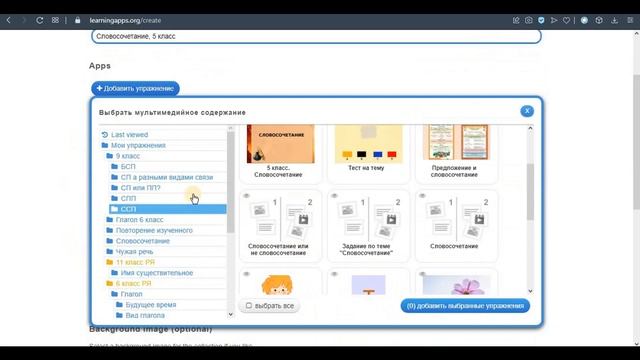
Task: Click the send-arrow icon in browser toolbar
Action: tap(554, 20)
